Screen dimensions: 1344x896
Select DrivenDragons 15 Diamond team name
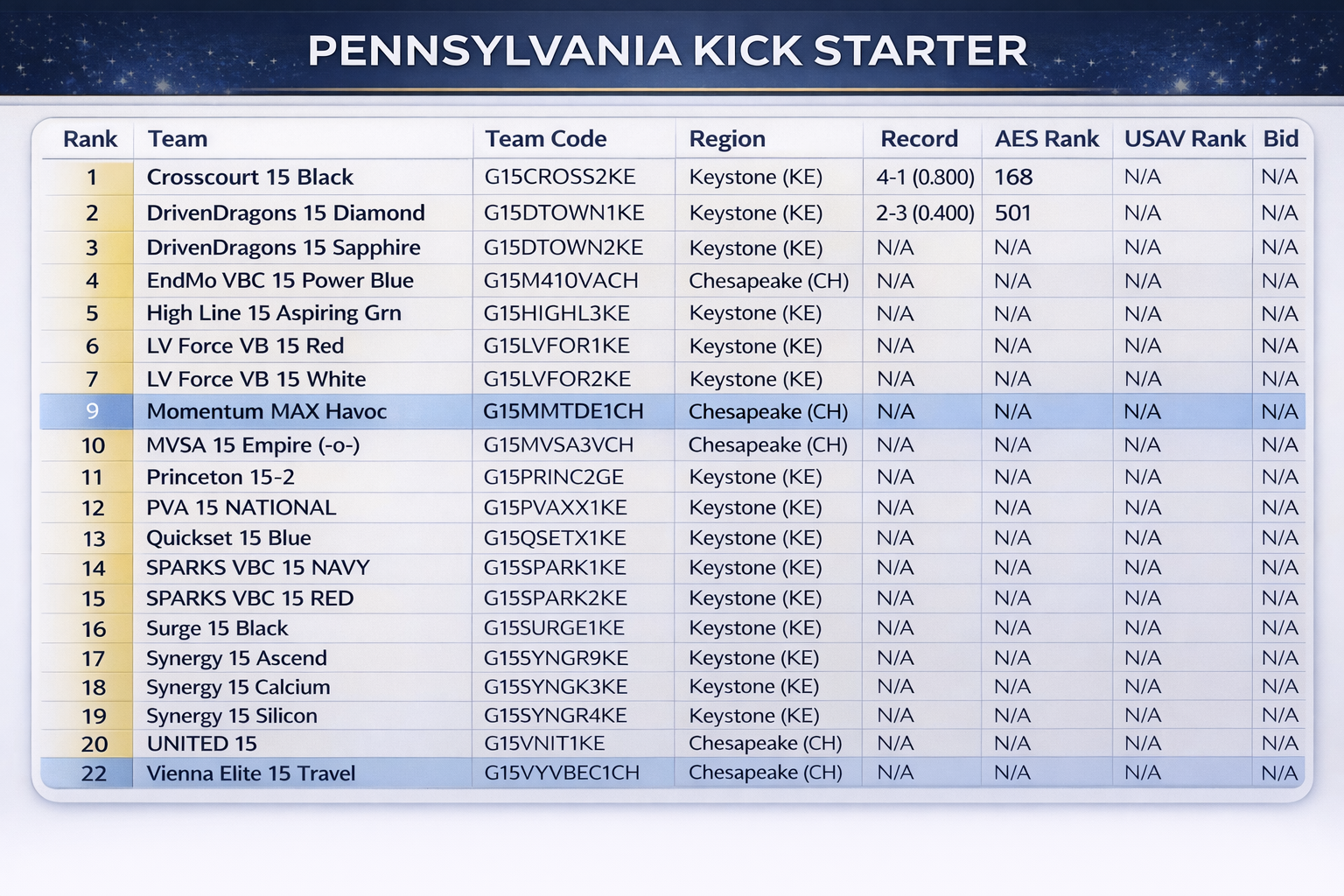point(286,213)
